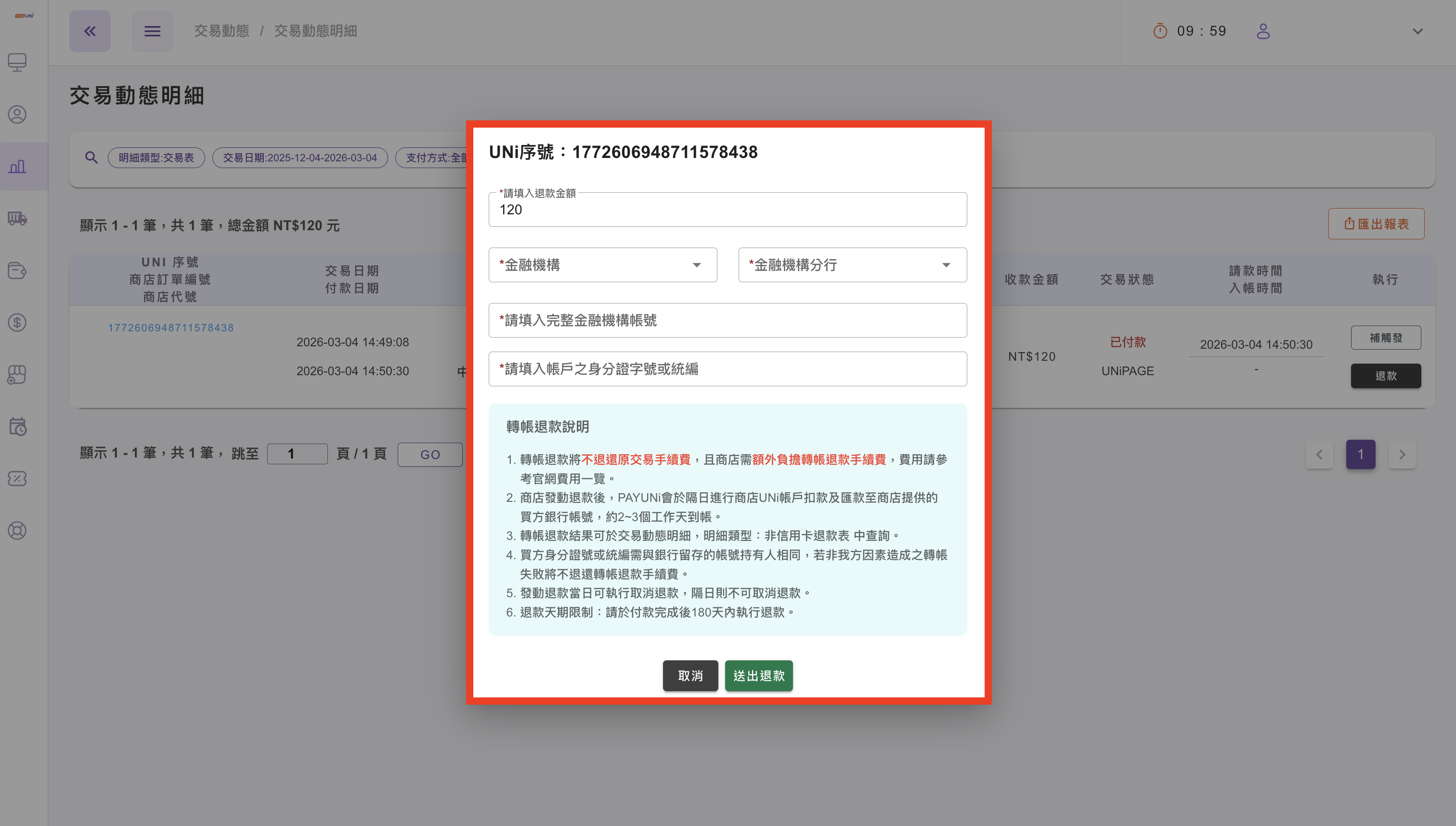This screenshot has height=826, width=1456.
Task: Open the 金融機構分行 dropdown
Action: [x=852, y=264]
